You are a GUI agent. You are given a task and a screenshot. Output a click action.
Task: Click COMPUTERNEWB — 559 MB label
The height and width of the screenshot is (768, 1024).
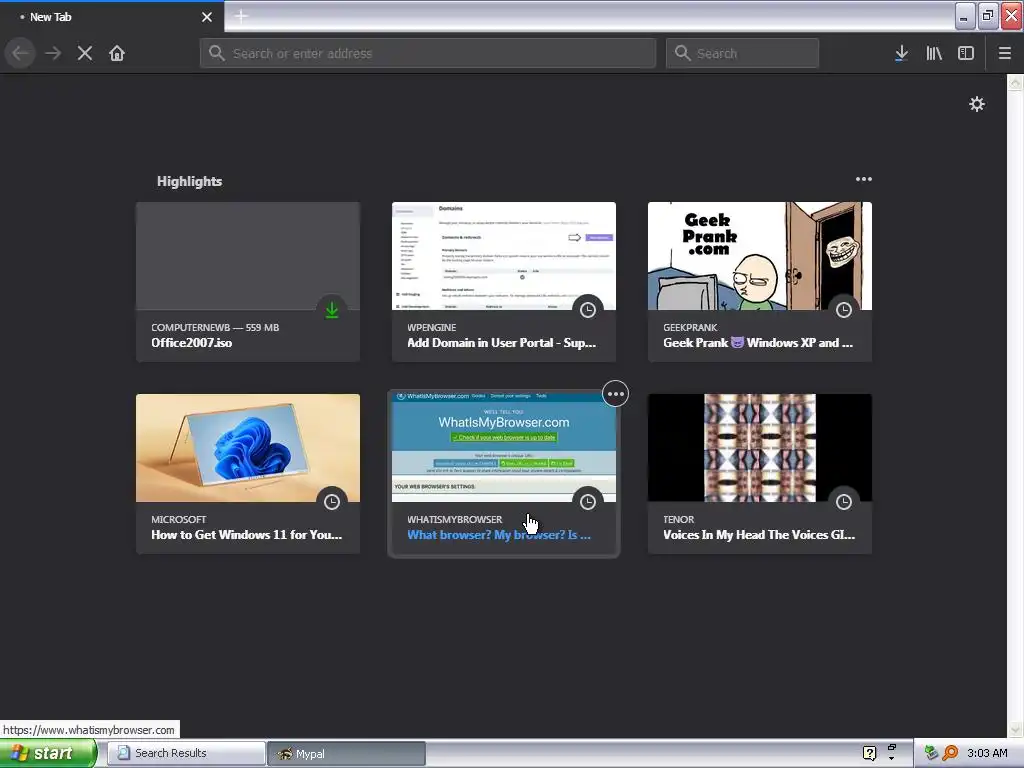(215, 328)
